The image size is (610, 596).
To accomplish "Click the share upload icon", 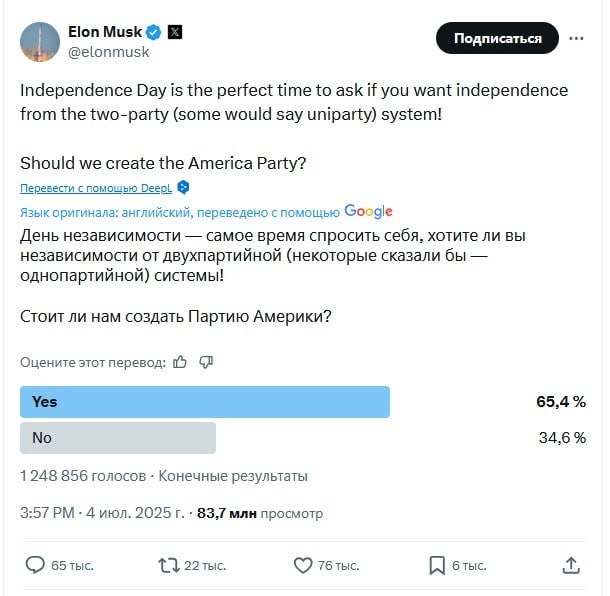I will point(571,565).
